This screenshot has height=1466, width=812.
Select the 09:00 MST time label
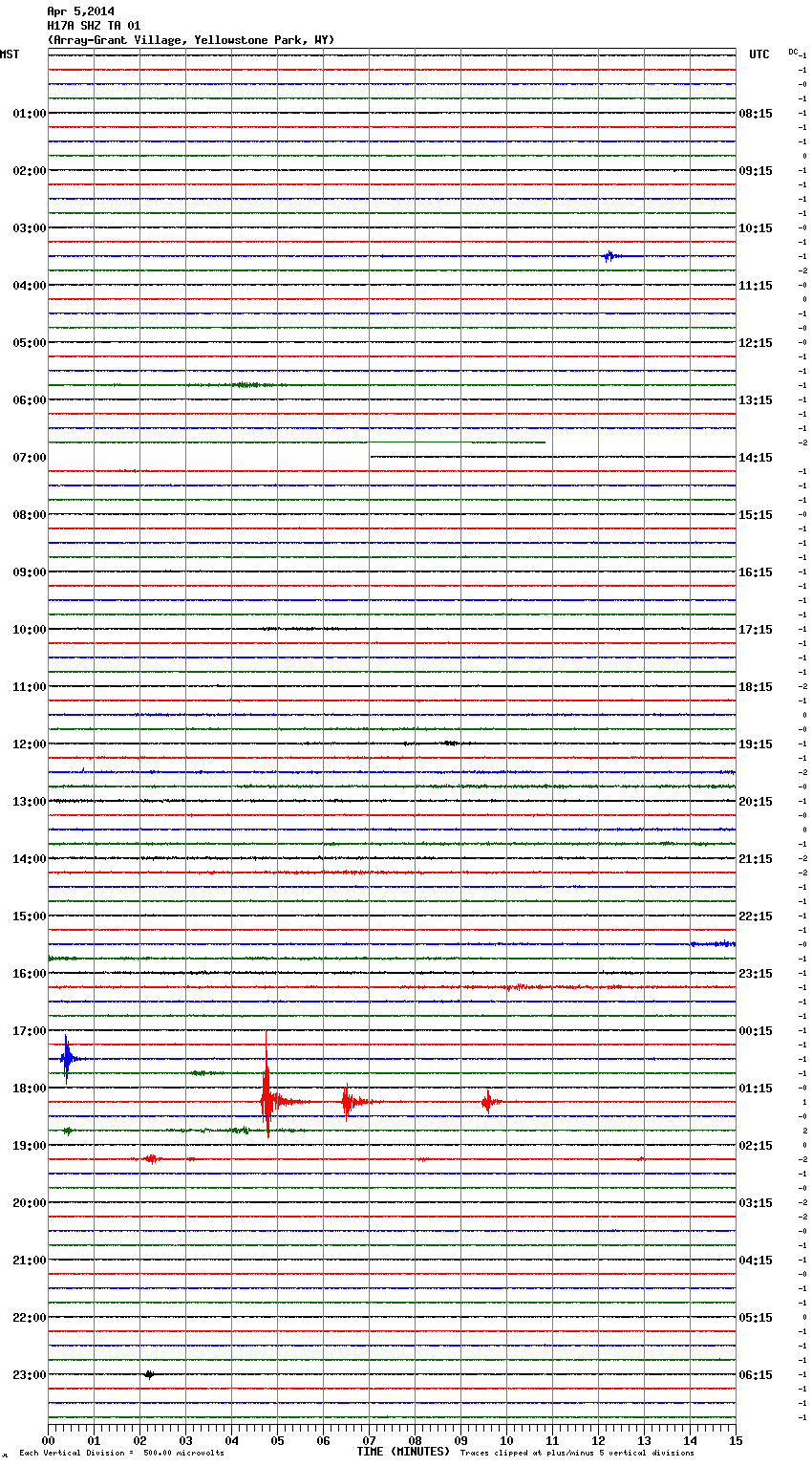tap(29, 572)
